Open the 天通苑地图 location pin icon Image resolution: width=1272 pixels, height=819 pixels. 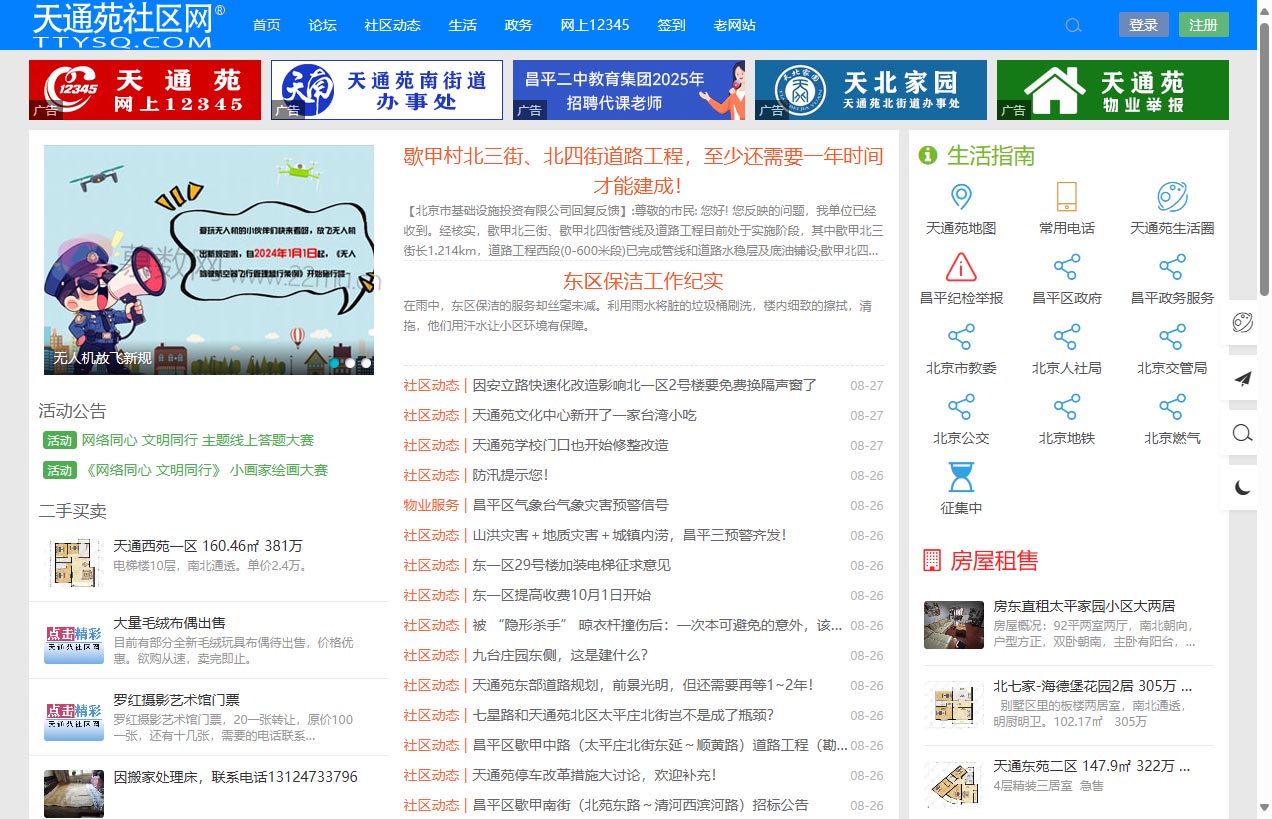[x=961, y=197]
